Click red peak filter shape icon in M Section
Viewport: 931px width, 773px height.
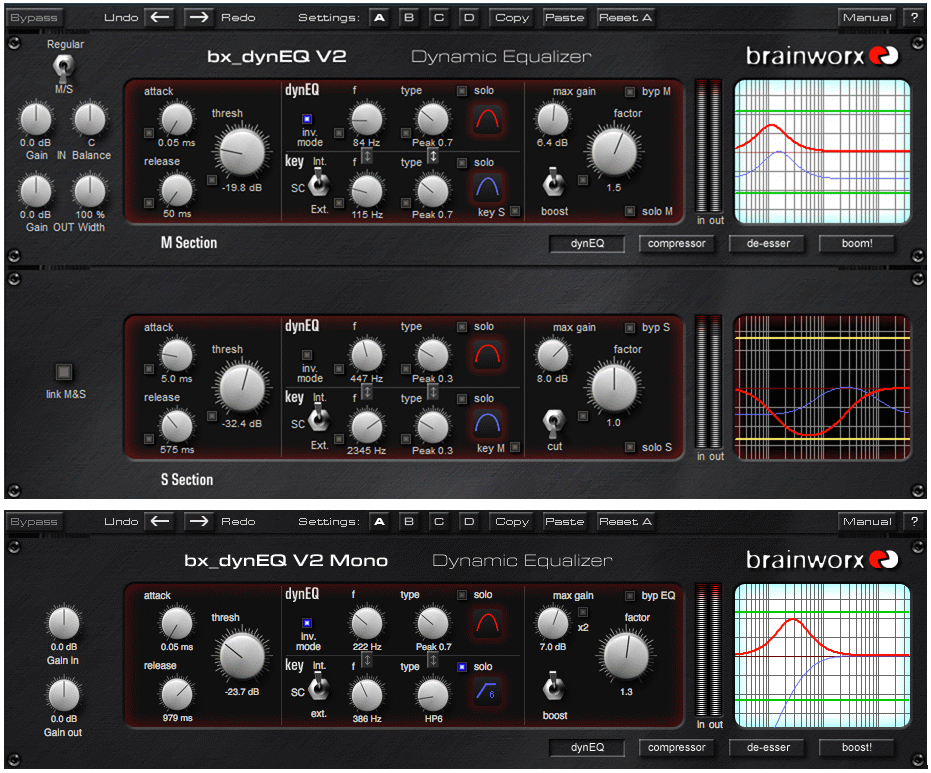[x=487, y=119]
